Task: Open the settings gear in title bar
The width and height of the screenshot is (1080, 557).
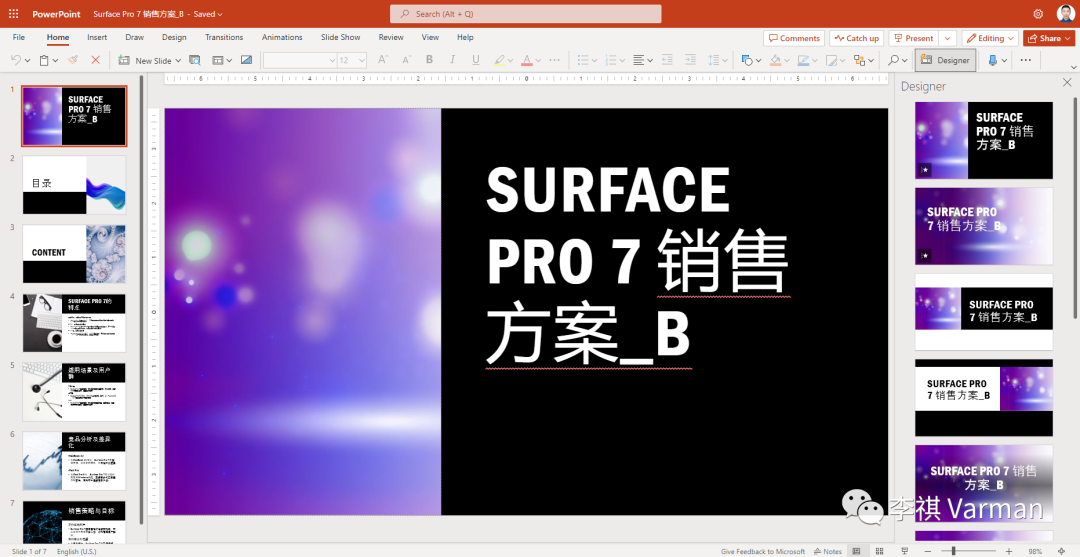Action: tap(1038, 14)
